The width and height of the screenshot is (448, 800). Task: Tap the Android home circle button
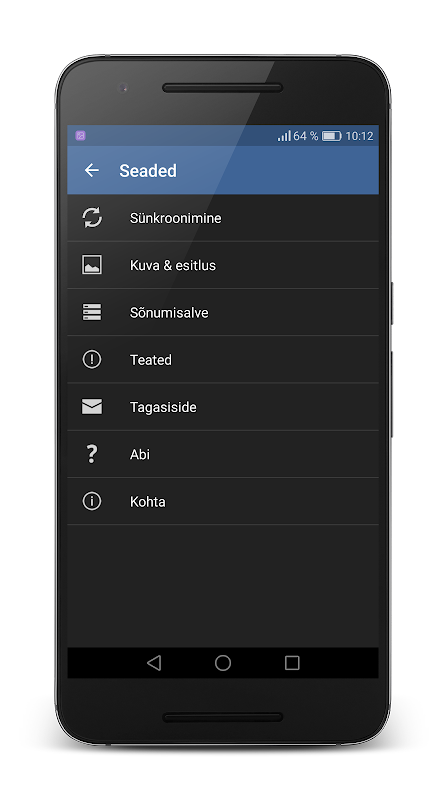223,663
